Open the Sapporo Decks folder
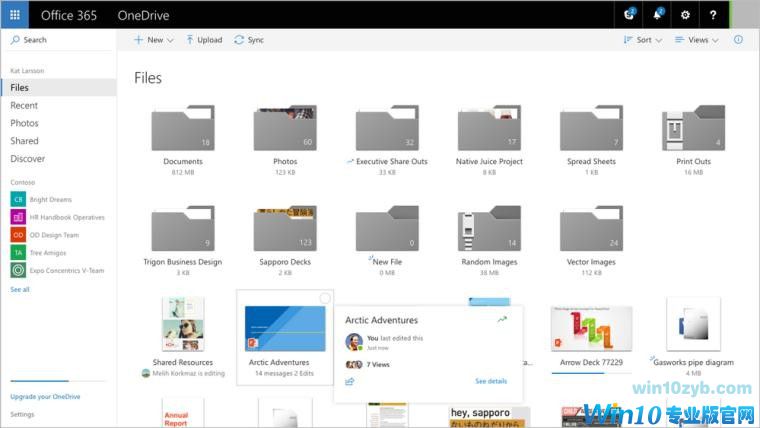The width and height of the screenshot is (760, 428). 285,228
